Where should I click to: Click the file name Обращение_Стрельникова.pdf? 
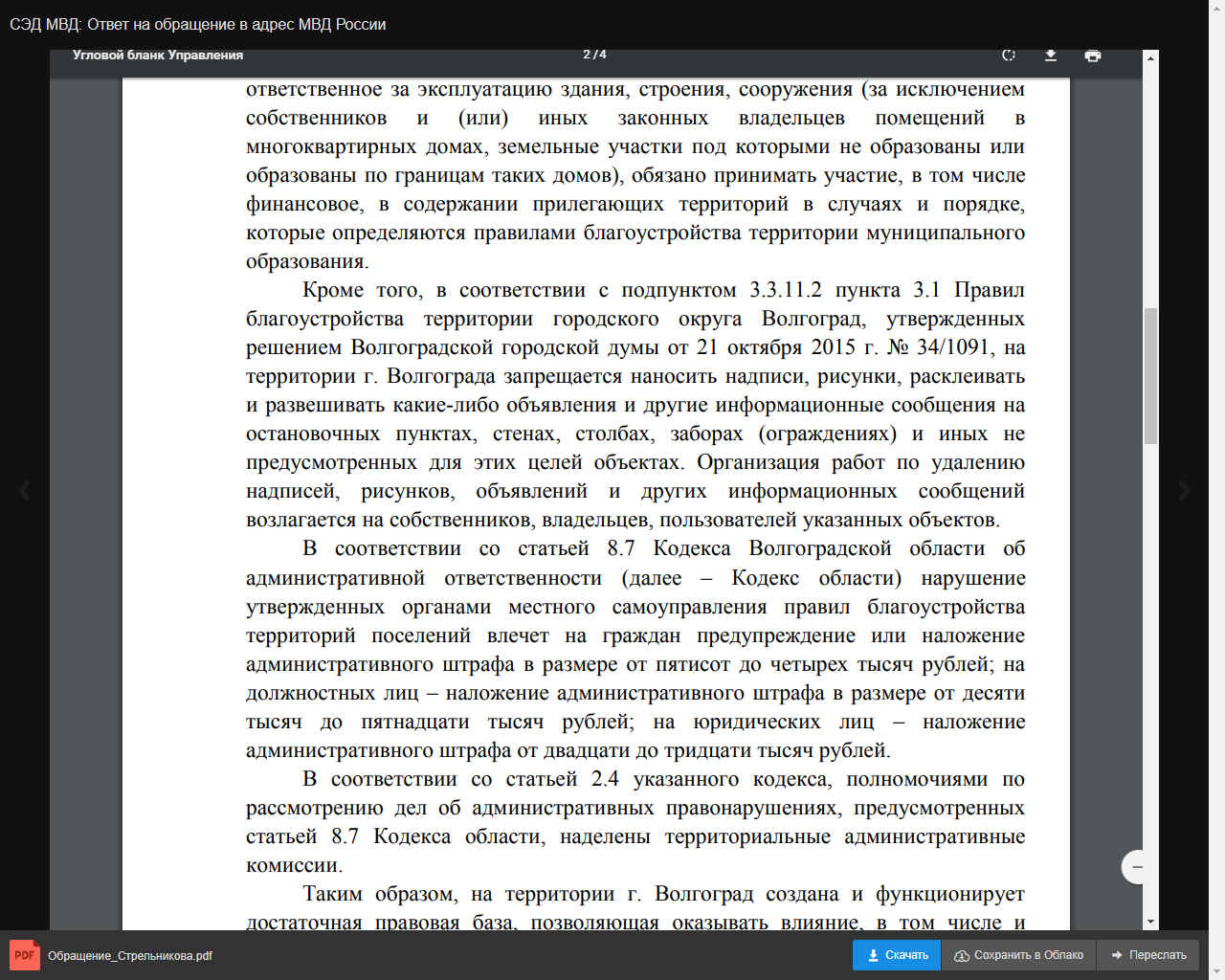pos(130,956)
